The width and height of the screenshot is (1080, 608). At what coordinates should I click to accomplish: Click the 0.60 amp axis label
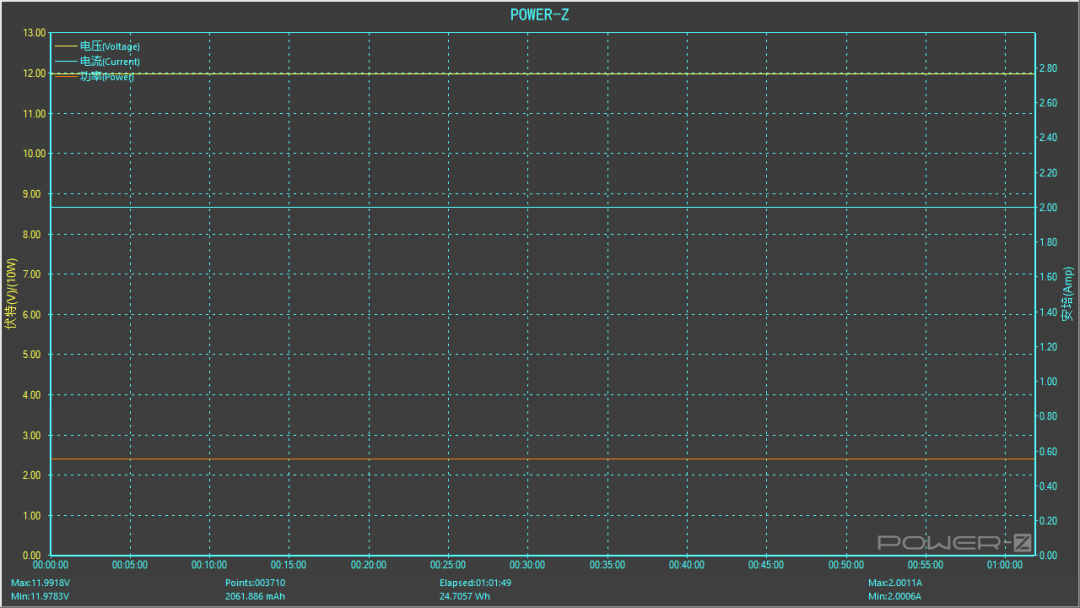(1048, 452)
